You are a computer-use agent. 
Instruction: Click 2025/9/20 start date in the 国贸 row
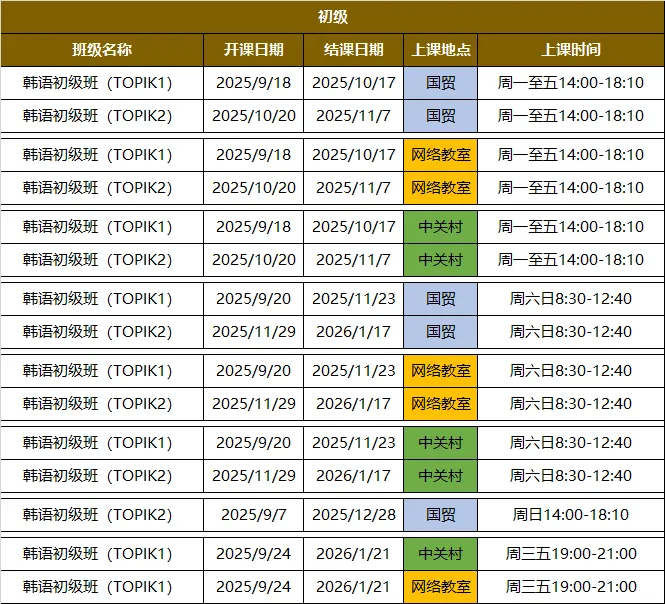[254, 299]
